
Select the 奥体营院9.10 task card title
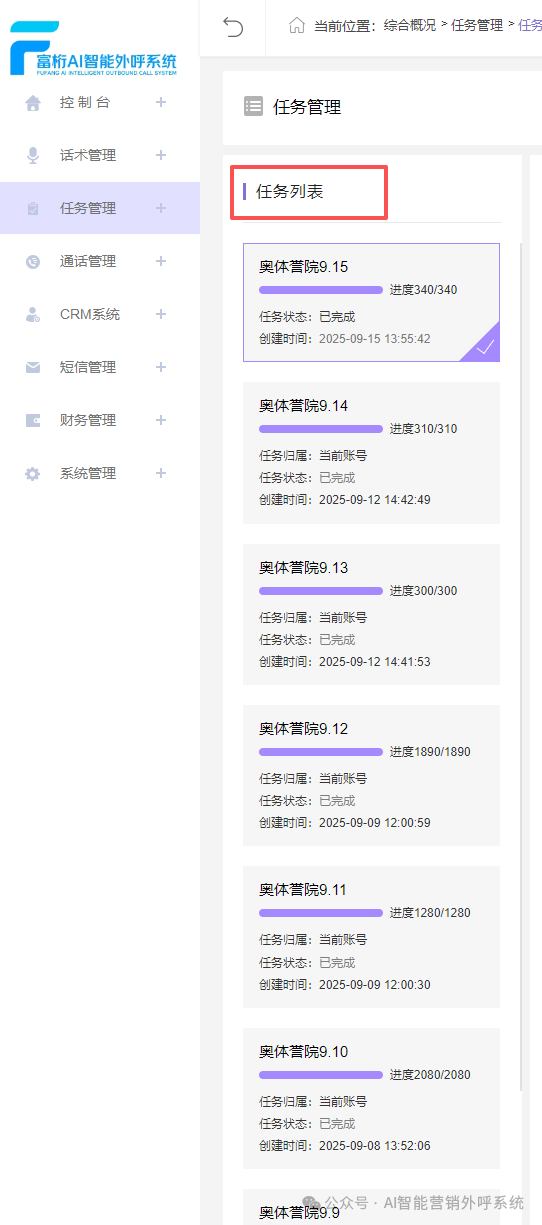coord(304,1052)
